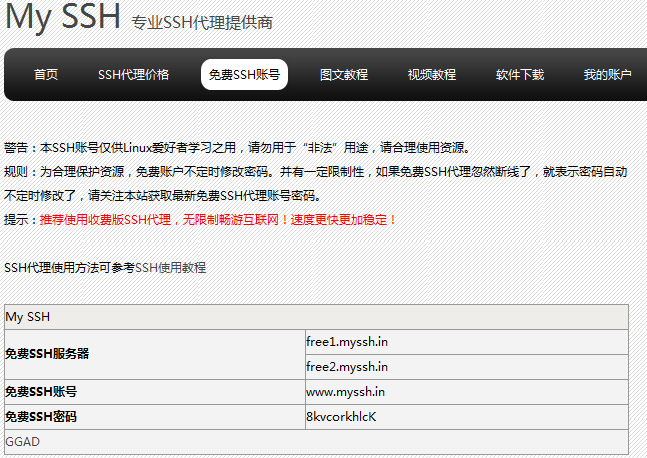Click the 免费SSH服务器 row label
The image size is (647, 458).
pos(47,354)
